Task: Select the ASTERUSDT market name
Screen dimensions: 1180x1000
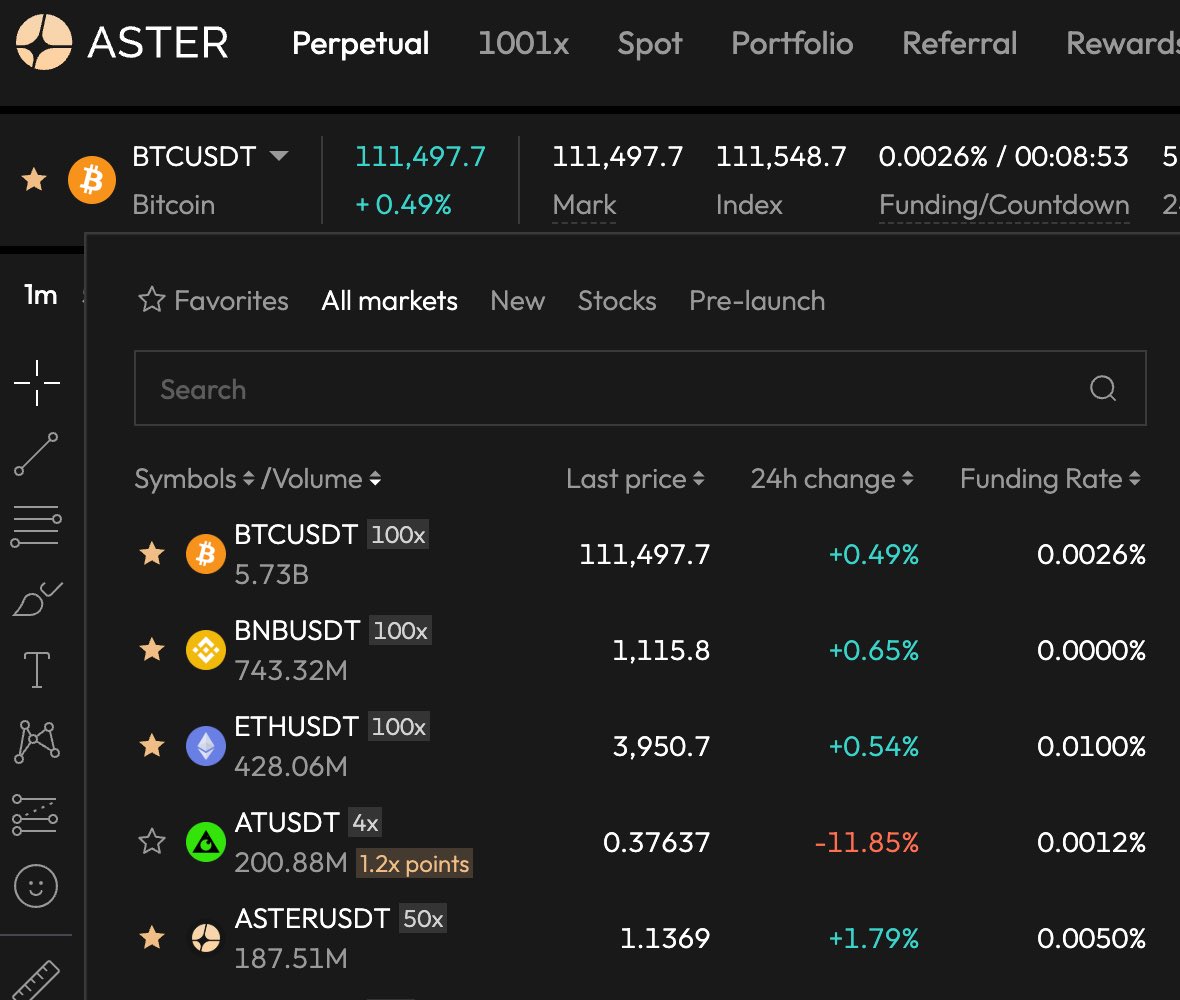Action: pyautogui.click(x=312, y=918)
